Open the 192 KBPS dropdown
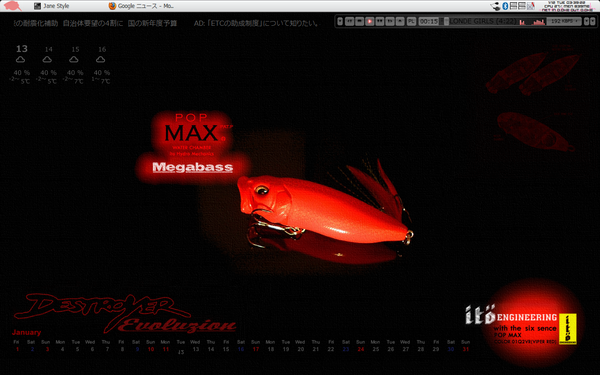600x375 pixels. (564, 21)
